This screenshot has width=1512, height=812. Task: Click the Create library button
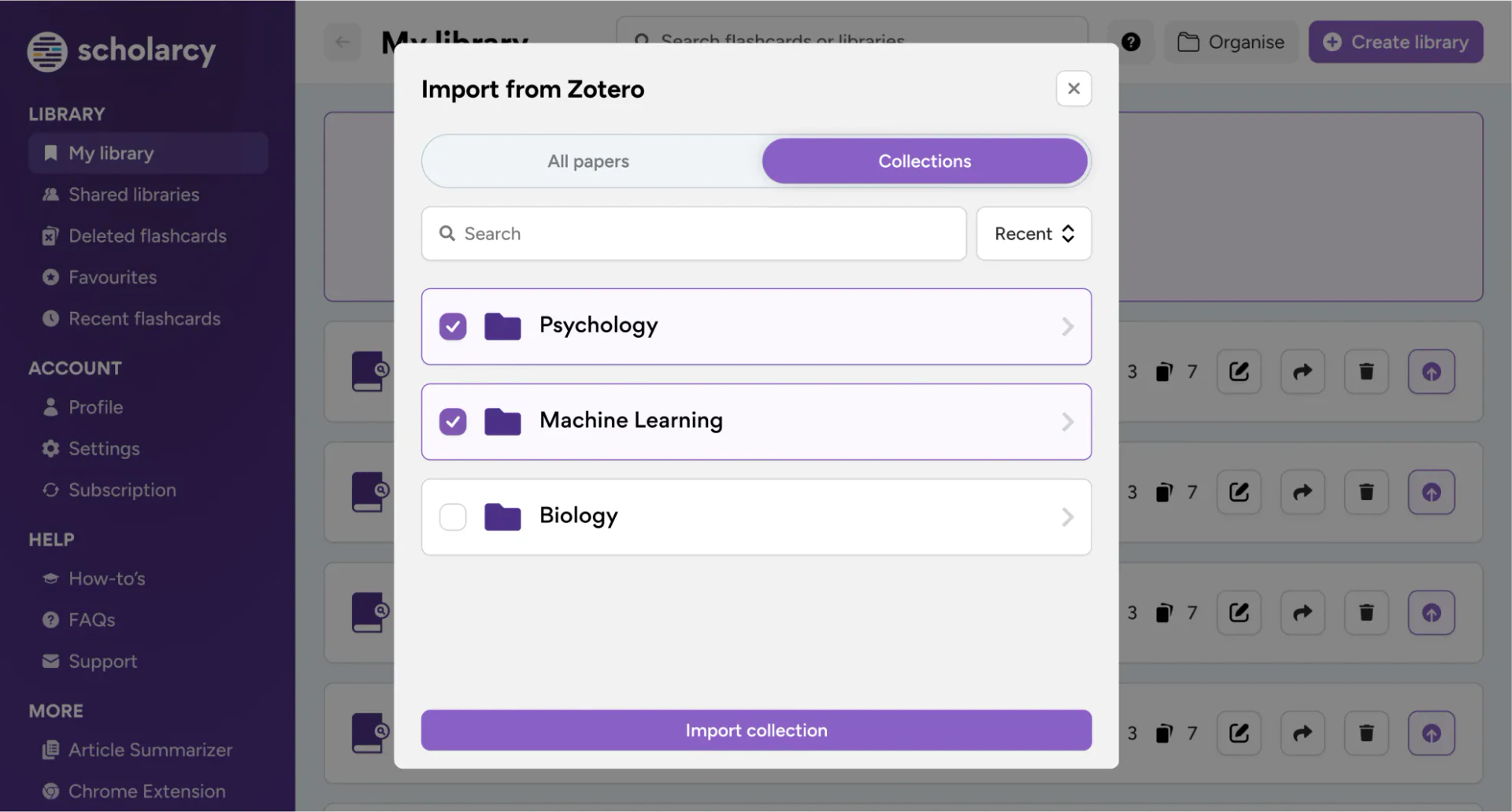point(1395,42)
